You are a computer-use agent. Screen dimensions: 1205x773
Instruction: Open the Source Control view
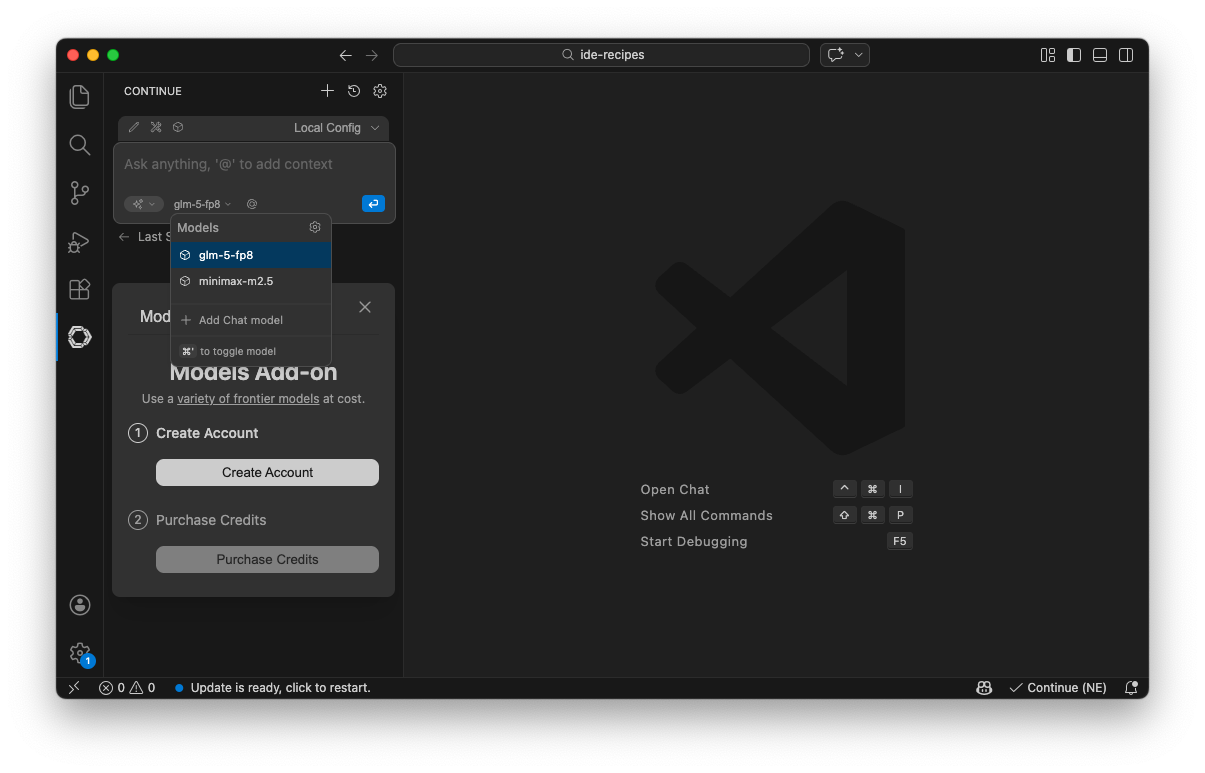79,193
